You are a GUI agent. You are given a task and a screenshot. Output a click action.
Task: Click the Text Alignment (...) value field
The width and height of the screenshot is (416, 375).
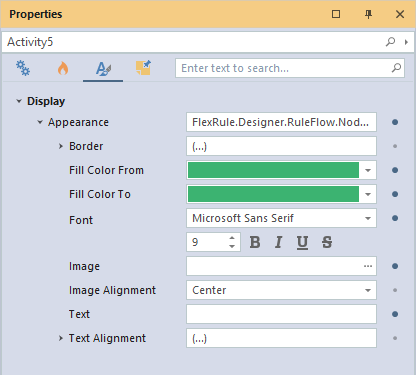281,338
